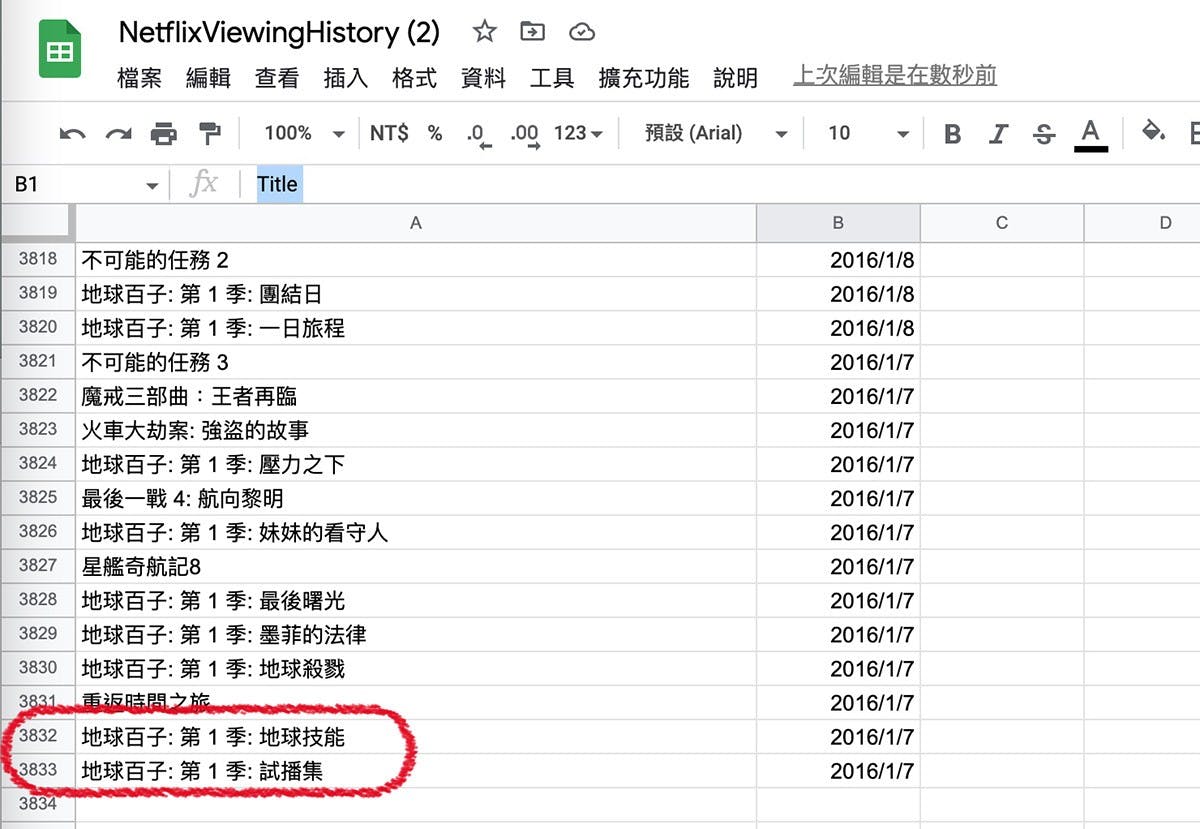Check the cloud save status icon

[x=581, y=33]
